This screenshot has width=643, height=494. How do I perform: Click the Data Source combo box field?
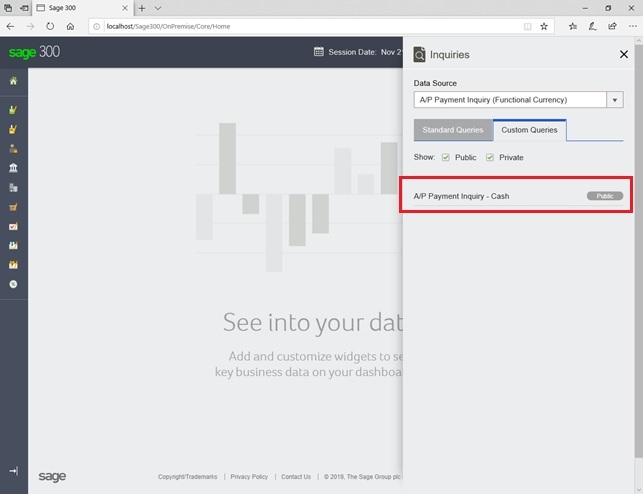(510, 100)
